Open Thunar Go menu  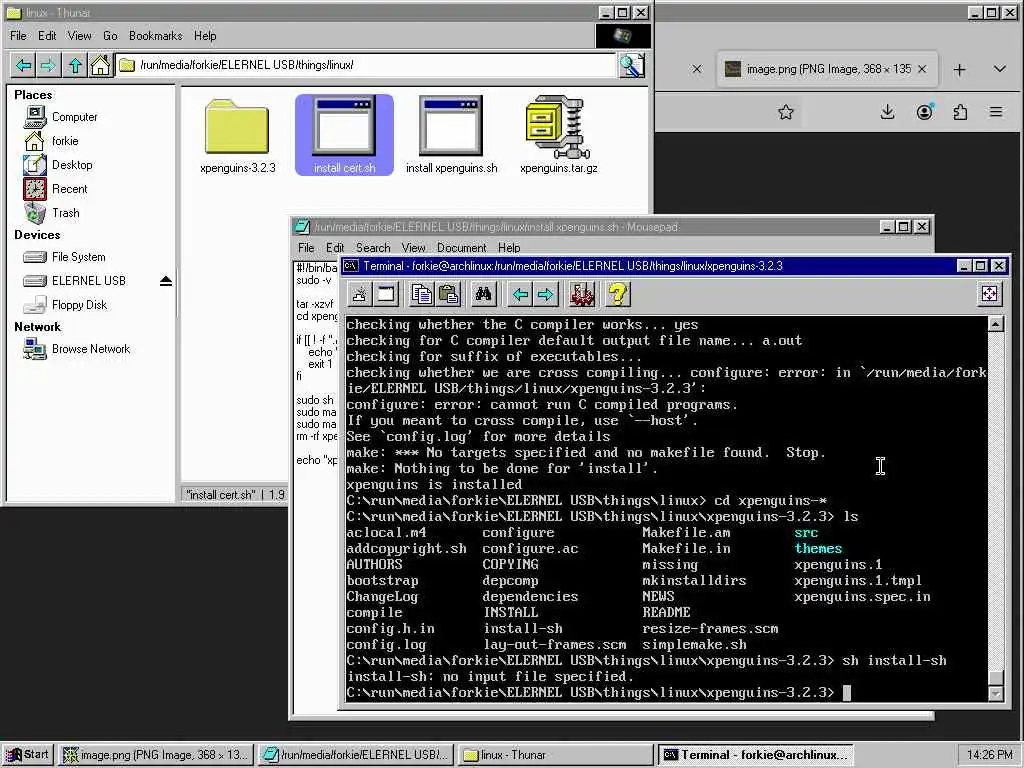(x=110, y=36)
